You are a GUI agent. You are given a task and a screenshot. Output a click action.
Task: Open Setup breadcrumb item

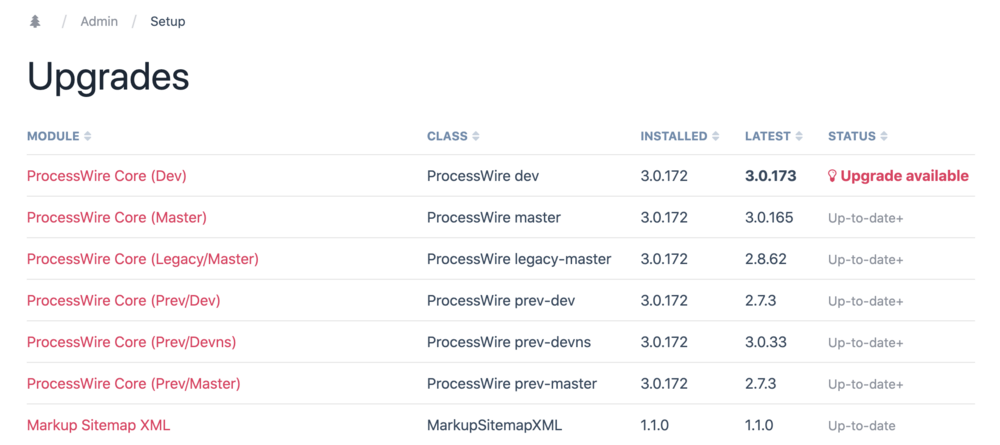click(167, 21)
